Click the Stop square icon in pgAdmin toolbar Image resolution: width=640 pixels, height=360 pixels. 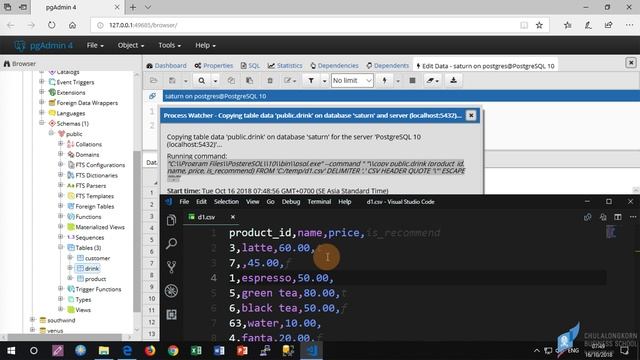(412, 80)
